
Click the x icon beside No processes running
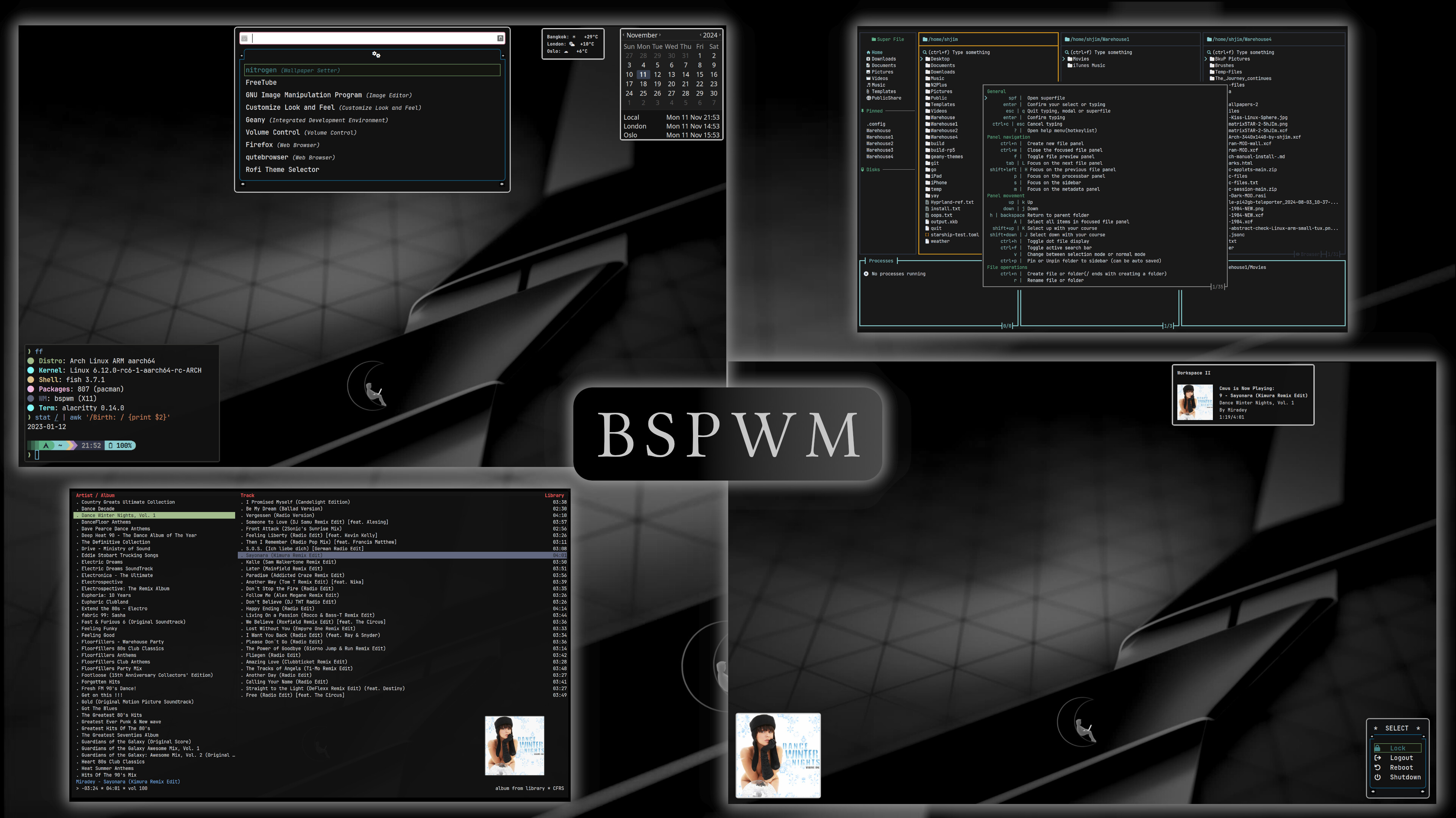click(x=866, y=273)
